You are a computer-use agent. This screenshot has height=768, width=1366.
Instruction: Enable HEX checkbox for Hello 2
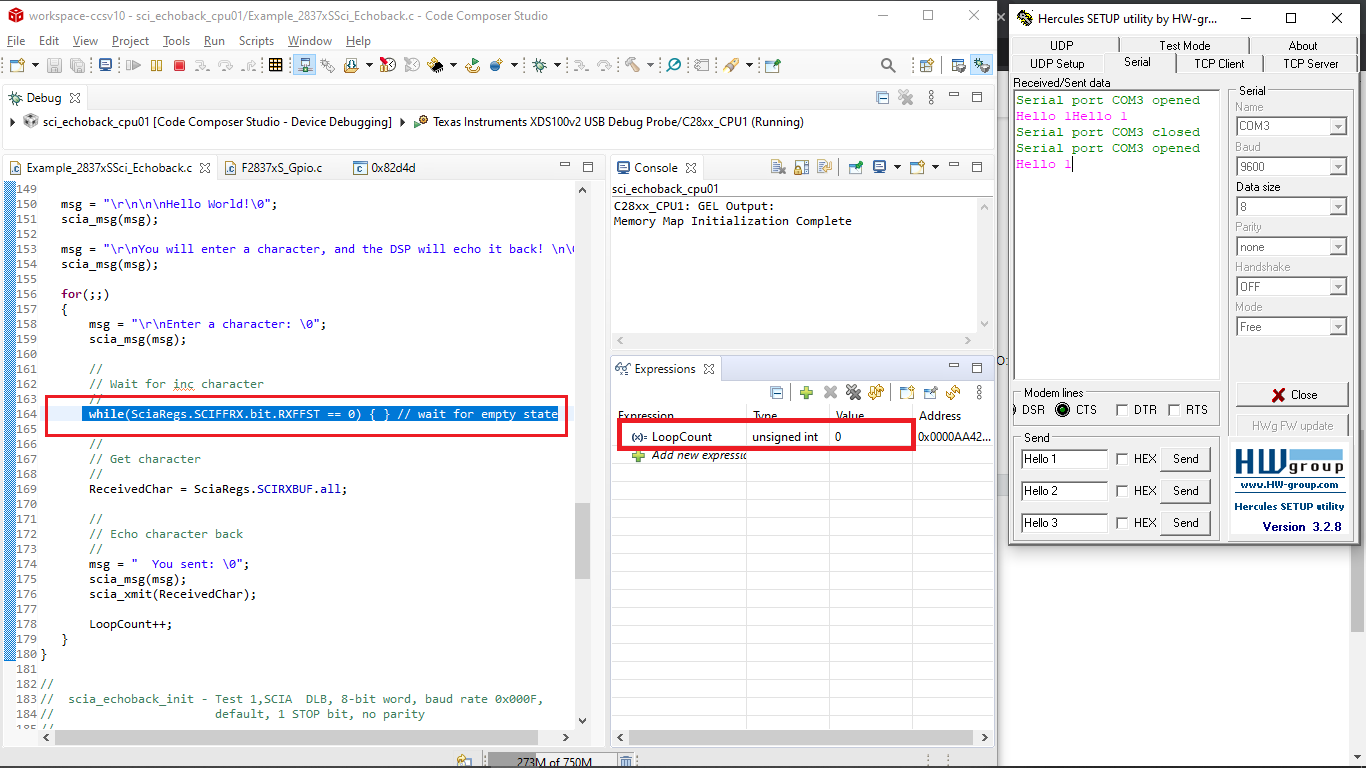pyautogui.click(x=1122, y=491)
